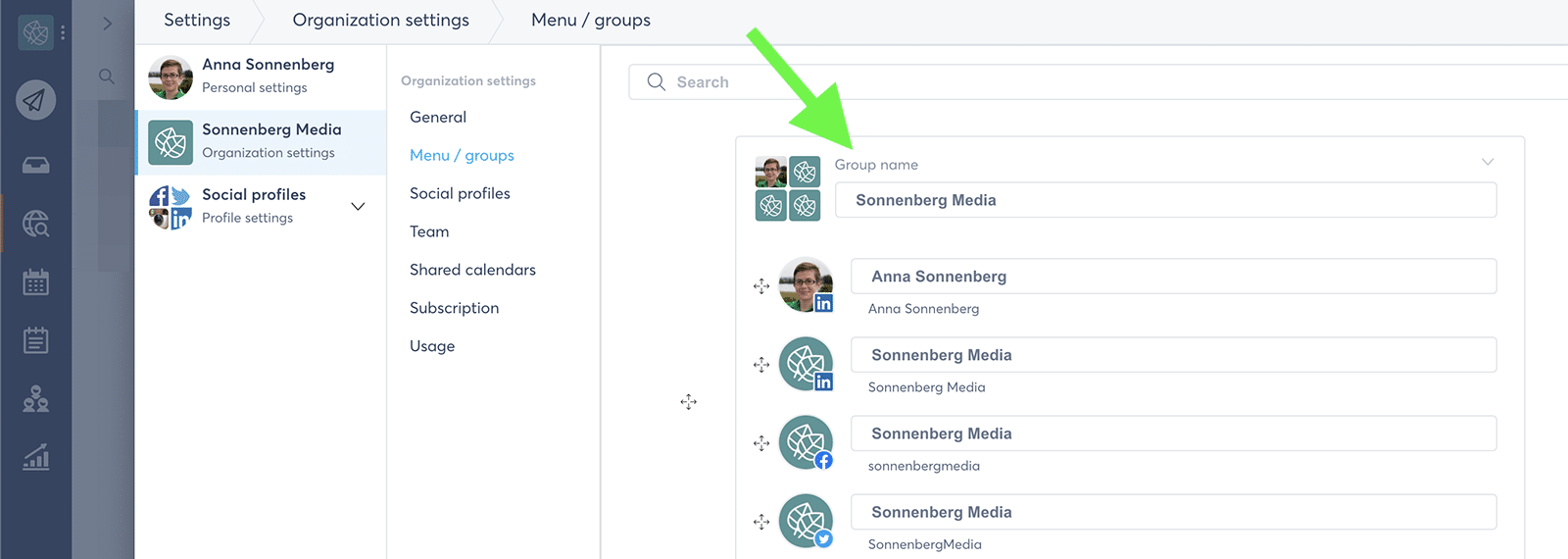The image size is (1568, 559).
Task: Open the inbox tray icon in sidebar
Action: [36, 165]
